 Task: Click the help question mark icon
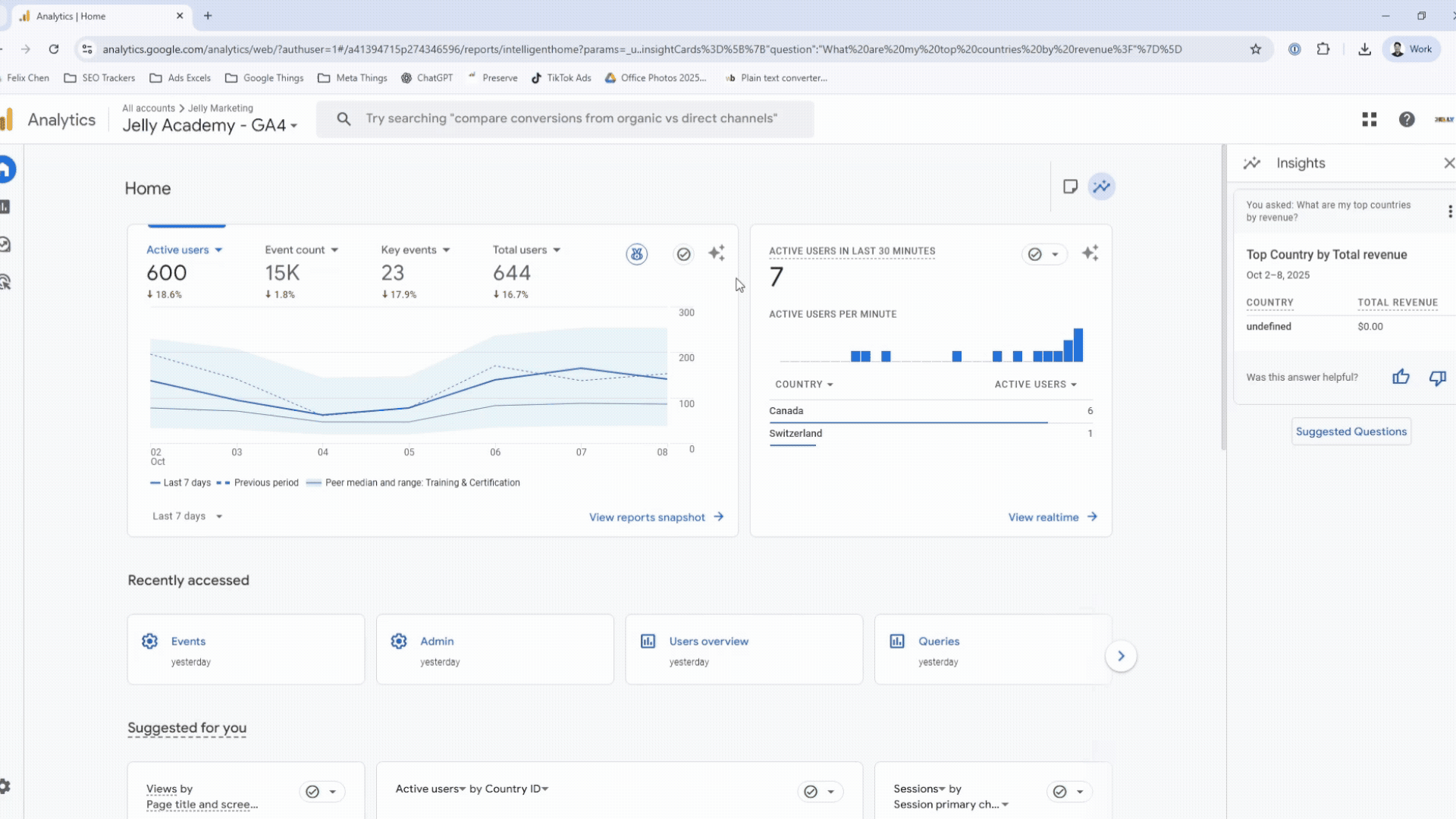pyautogui.click(x=1407, y=120)
